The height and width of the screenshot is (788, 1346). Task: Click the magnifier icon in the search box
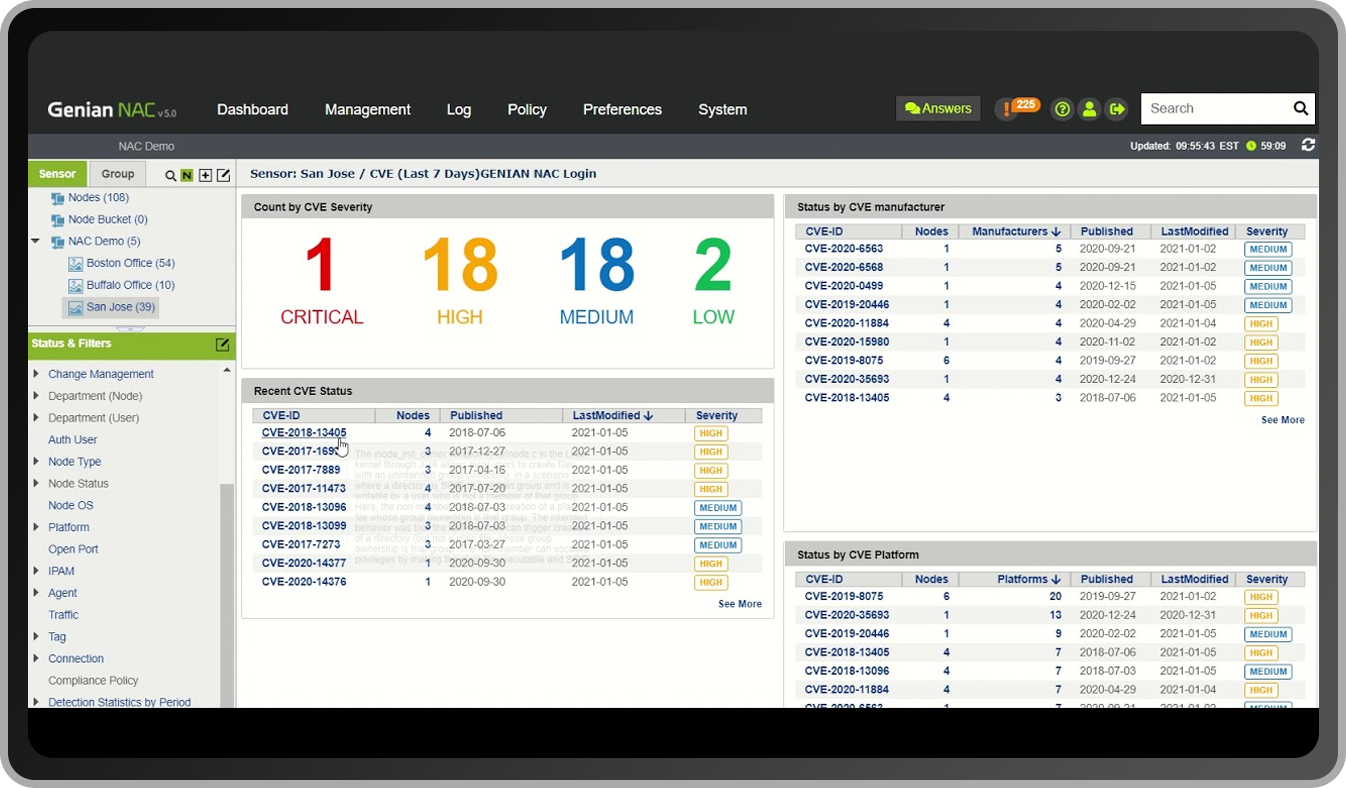click(x=1300, y=108)
